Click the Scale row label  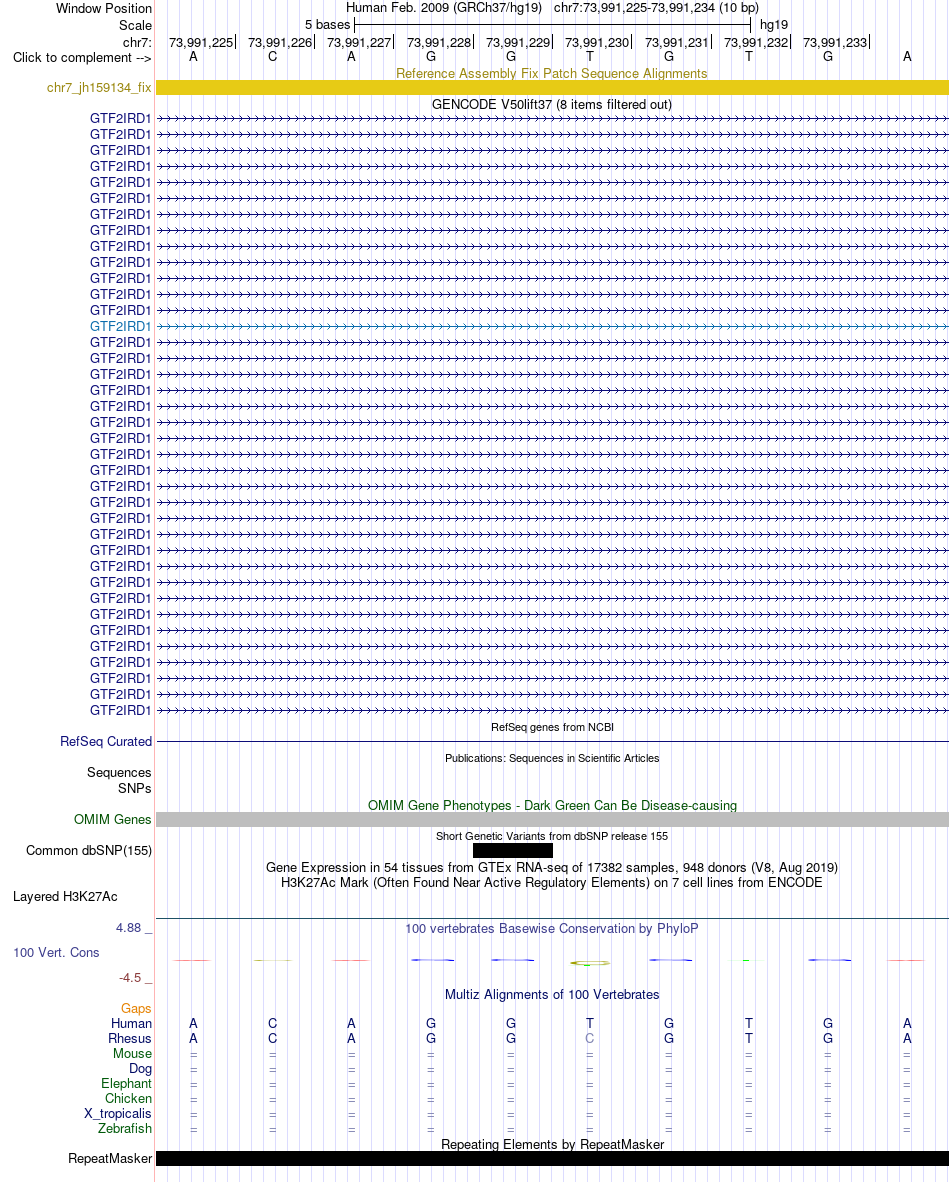135,25
